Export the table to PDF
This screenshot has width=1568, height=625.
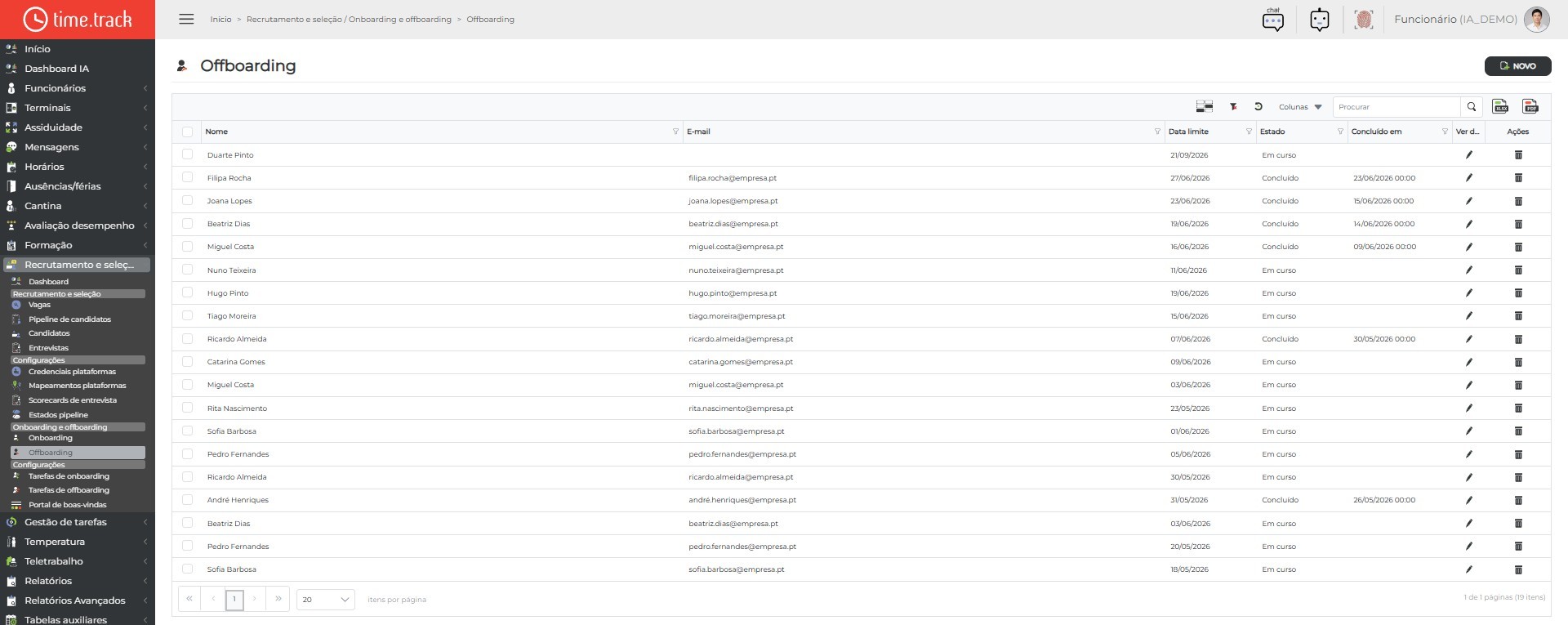tap(1530, 106)
